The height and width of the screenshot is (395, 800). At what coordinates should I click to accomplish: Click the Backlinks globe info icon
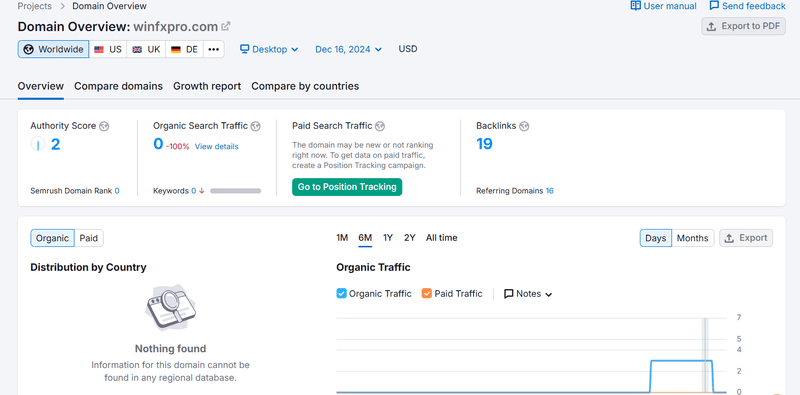(x=524, y=126)
